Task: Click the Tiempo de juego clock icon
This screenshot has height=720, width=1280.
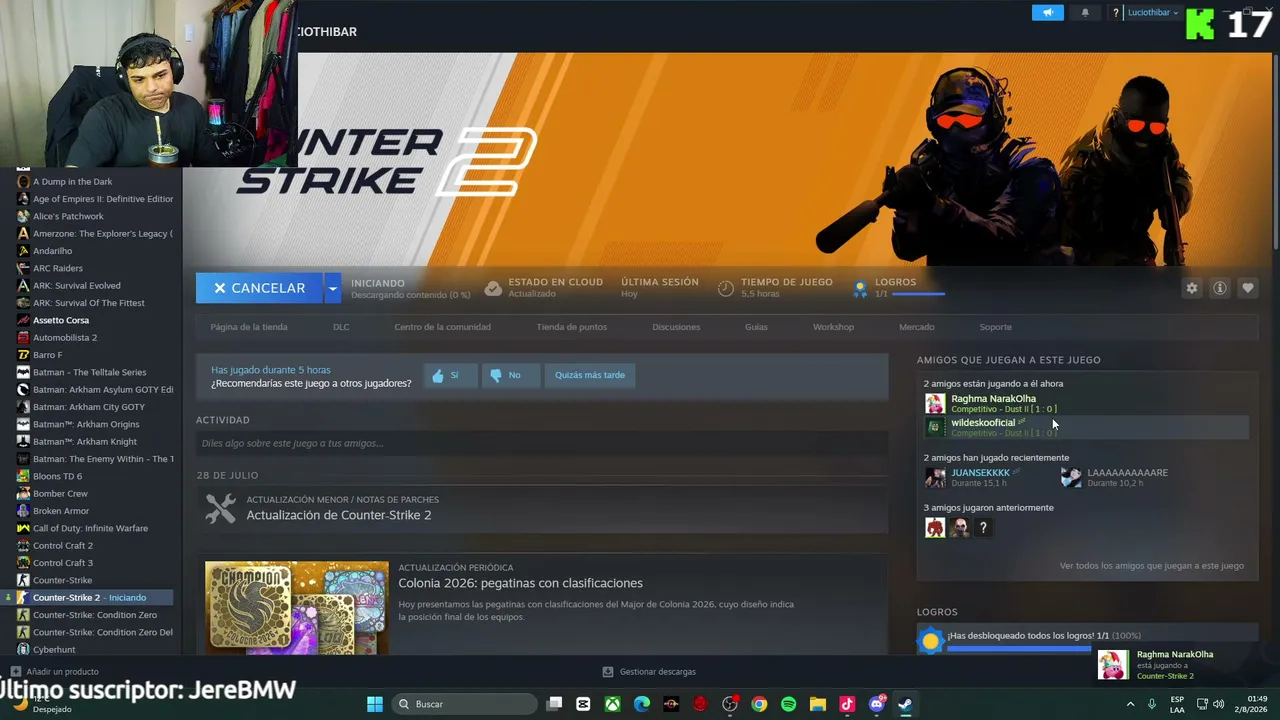Action: click(726, 288)
